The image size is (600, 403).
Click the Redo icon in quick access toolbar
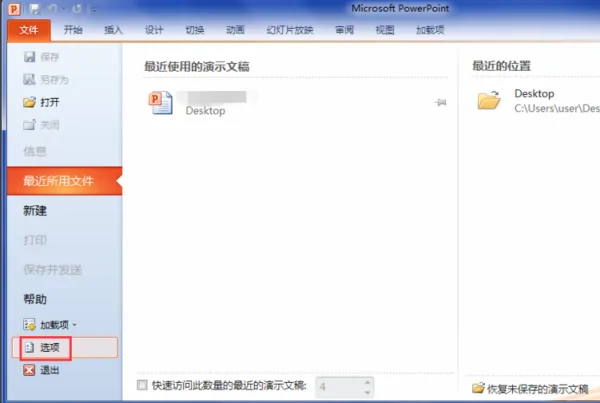77,8
